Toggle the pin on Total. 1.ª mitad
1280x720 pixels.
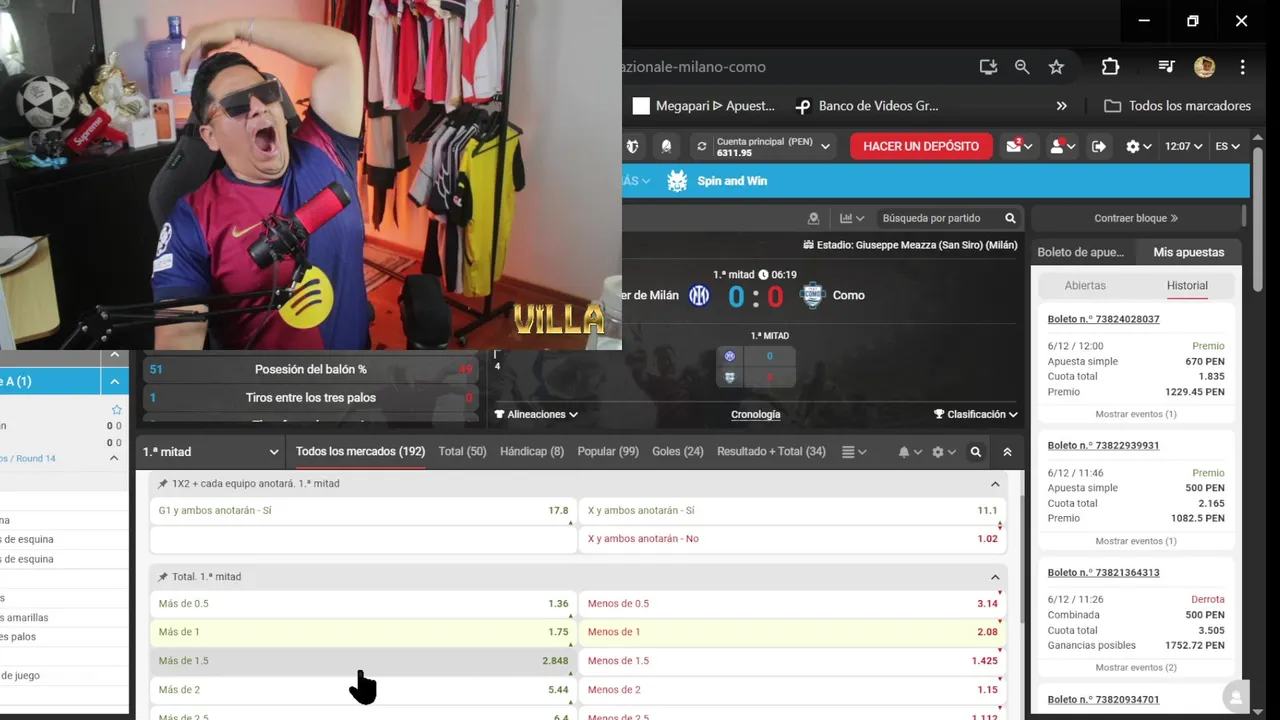pos(163,577)
